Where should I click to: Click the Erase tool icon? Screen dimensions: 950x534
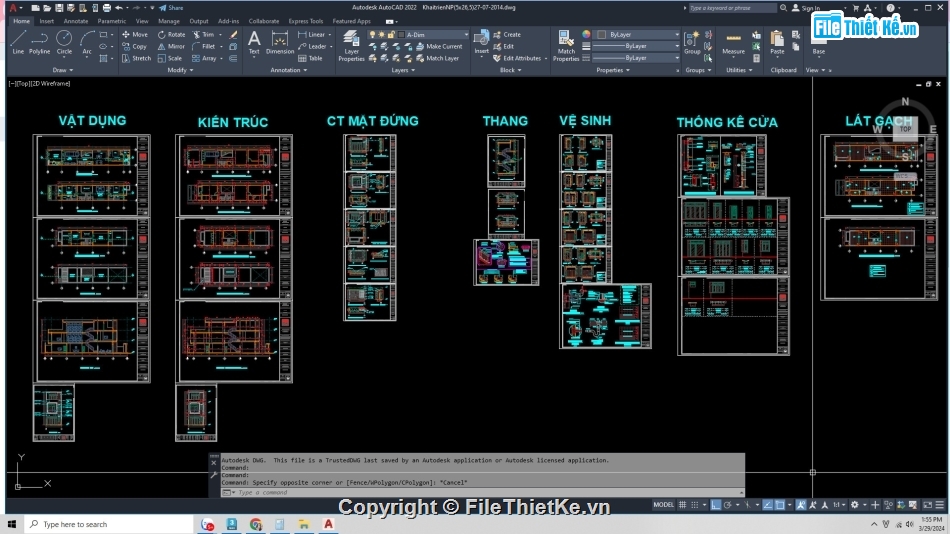tap(233, 35)
